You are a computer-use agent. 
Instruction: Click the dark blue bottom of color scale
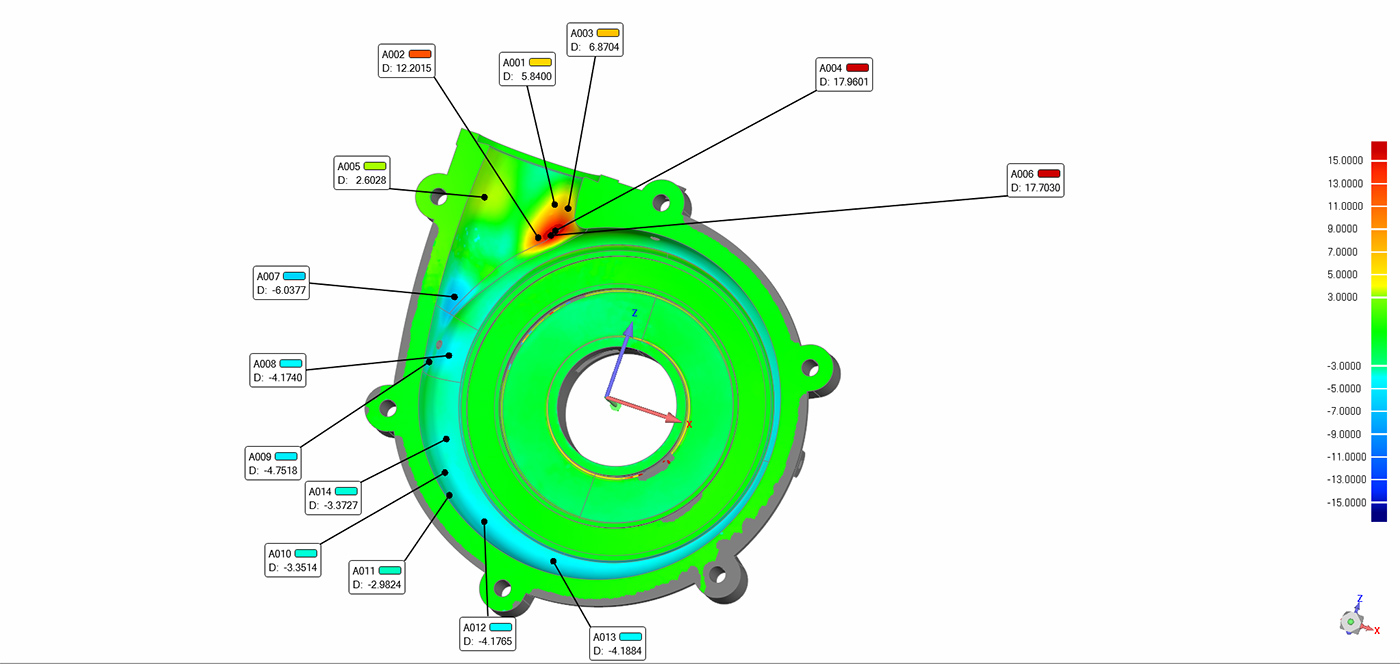click(1379, 513)
